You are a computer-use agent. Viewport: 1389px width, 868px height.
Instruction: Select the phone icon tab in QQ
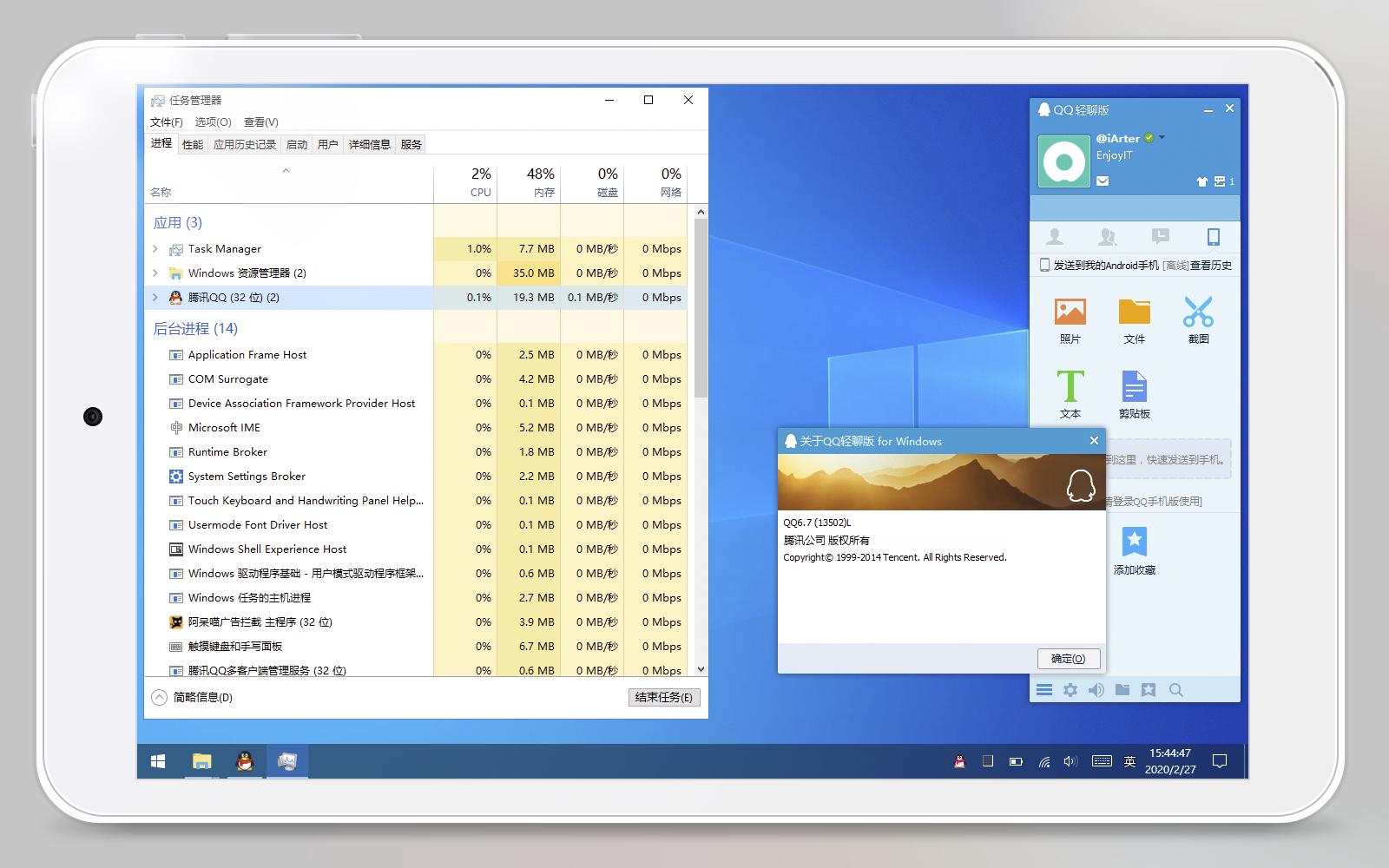coord(1214,236)
